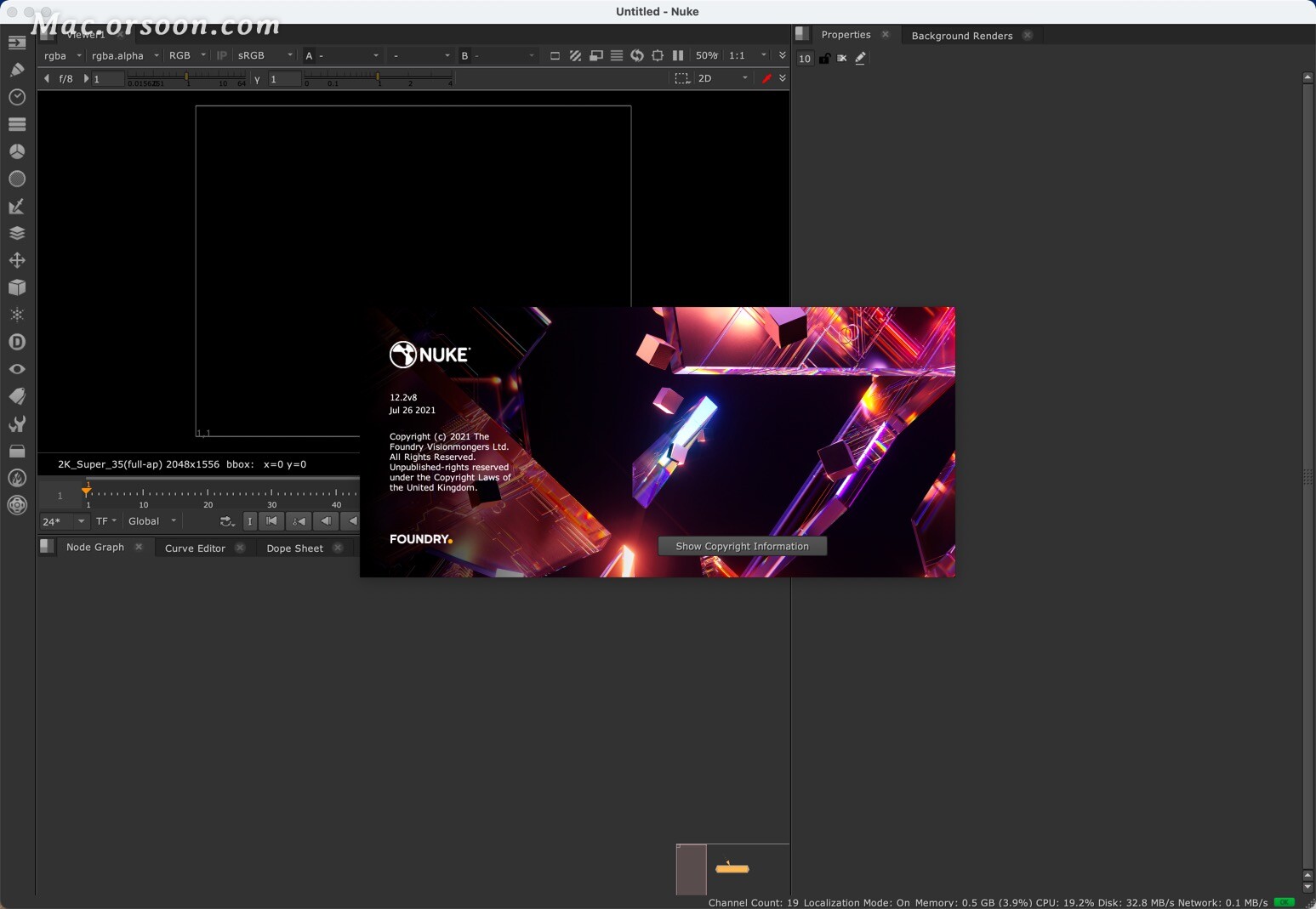Adjust the viewer gain slider

(186, 76)
